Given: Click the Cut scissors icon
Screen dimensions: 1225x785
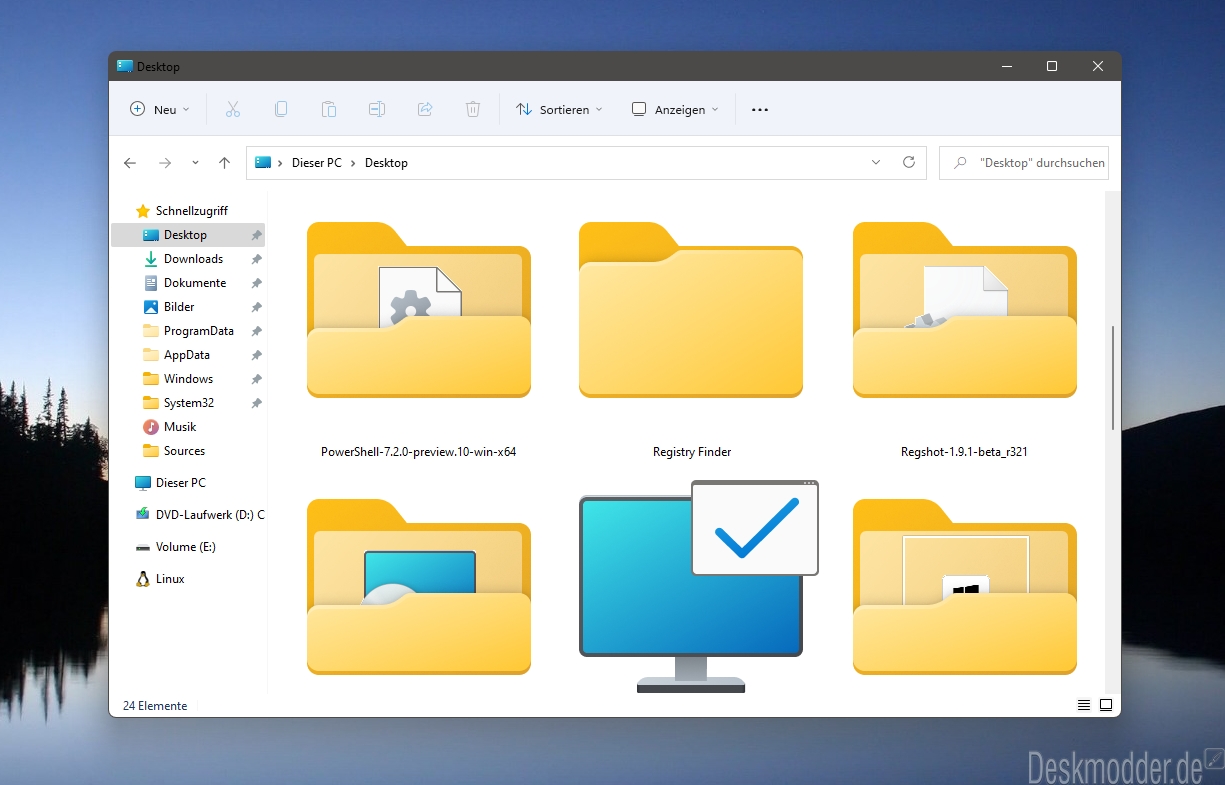Looking at the screenshot, I should tap(233, 109).
